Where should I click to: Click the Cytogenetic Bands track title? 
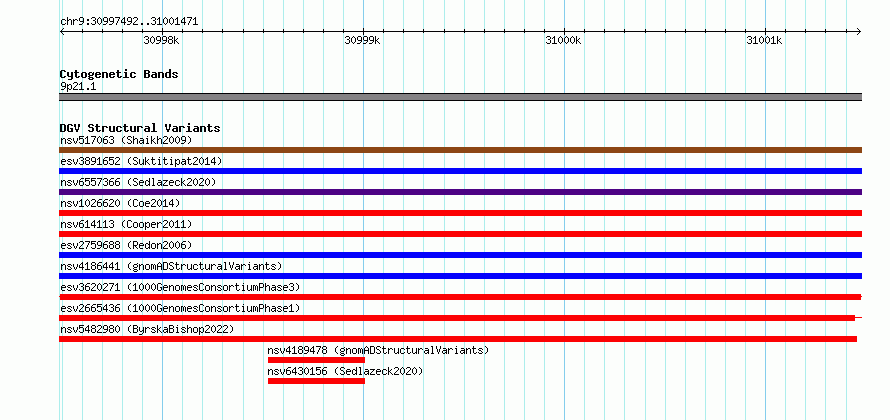pyautogui.click(x=119, y=74)
